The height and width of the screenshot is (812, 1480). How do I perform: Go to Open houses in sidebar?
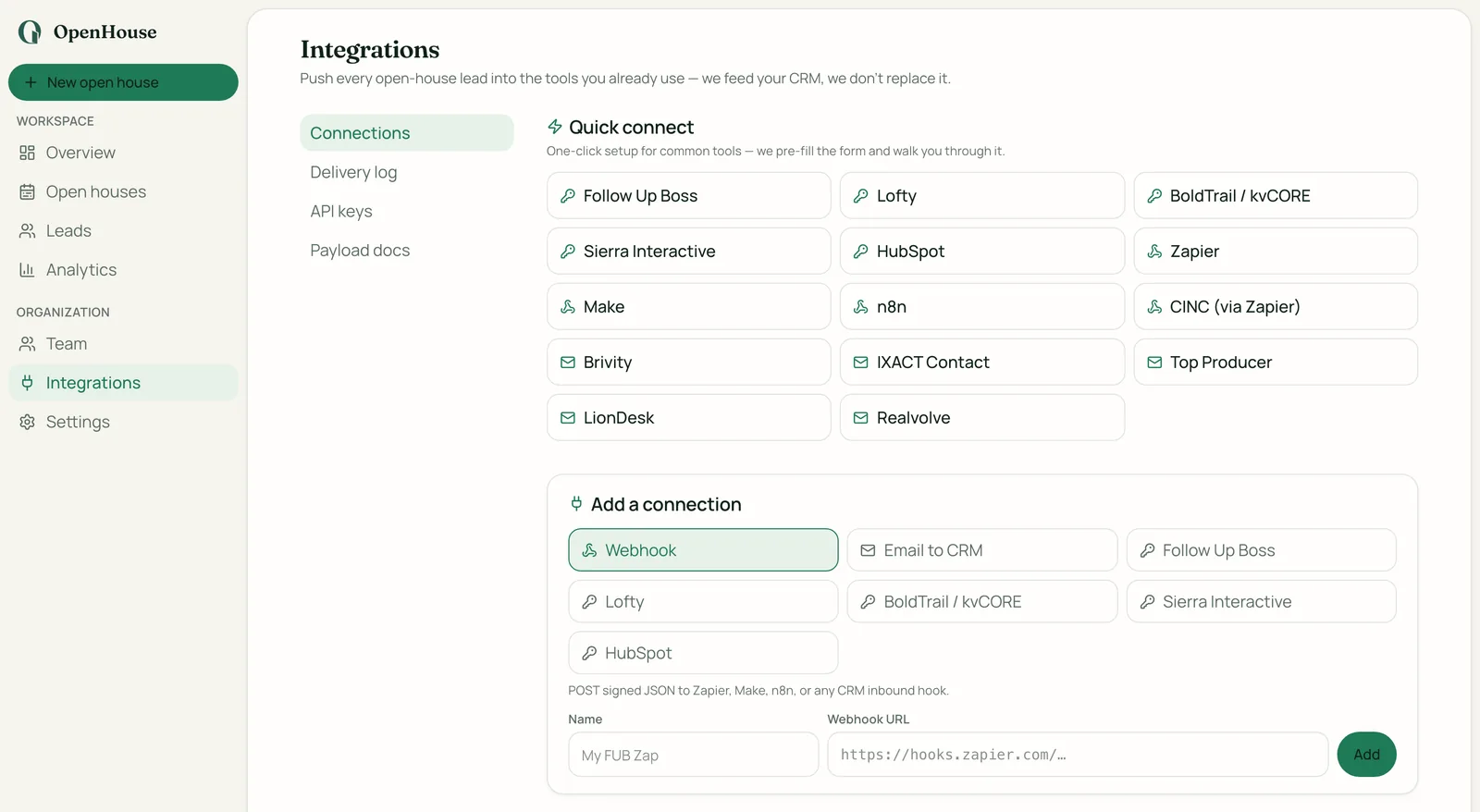tap(123, 191)
